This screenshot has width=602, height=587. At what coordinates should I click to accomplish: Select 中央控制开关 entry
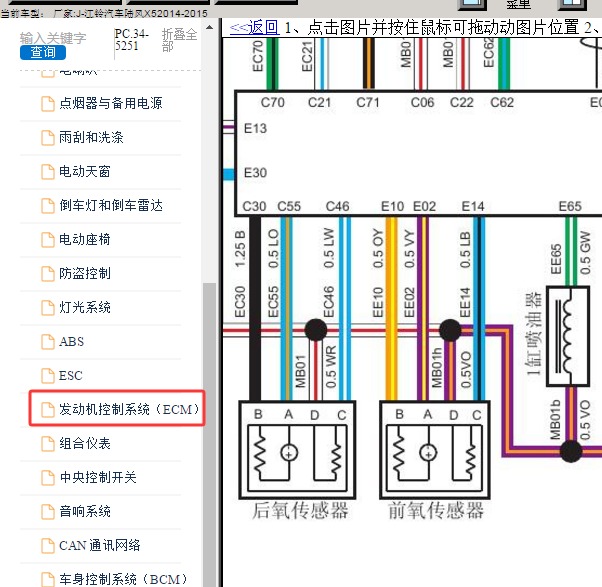coord(98,477)
